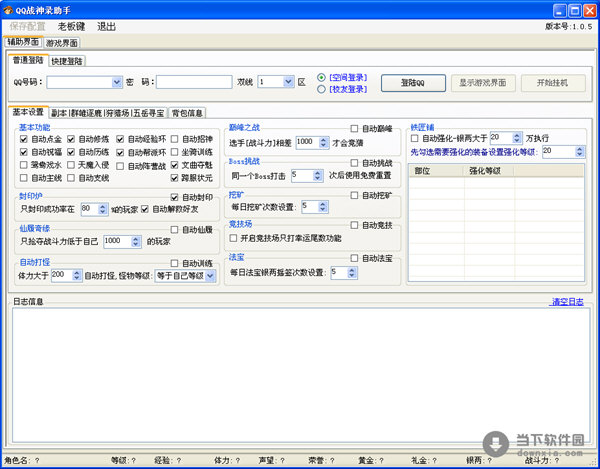Click the 开始挂机 button
Image resolution: width=600 pixels, height=469 pixels.
tap(553, 83)
